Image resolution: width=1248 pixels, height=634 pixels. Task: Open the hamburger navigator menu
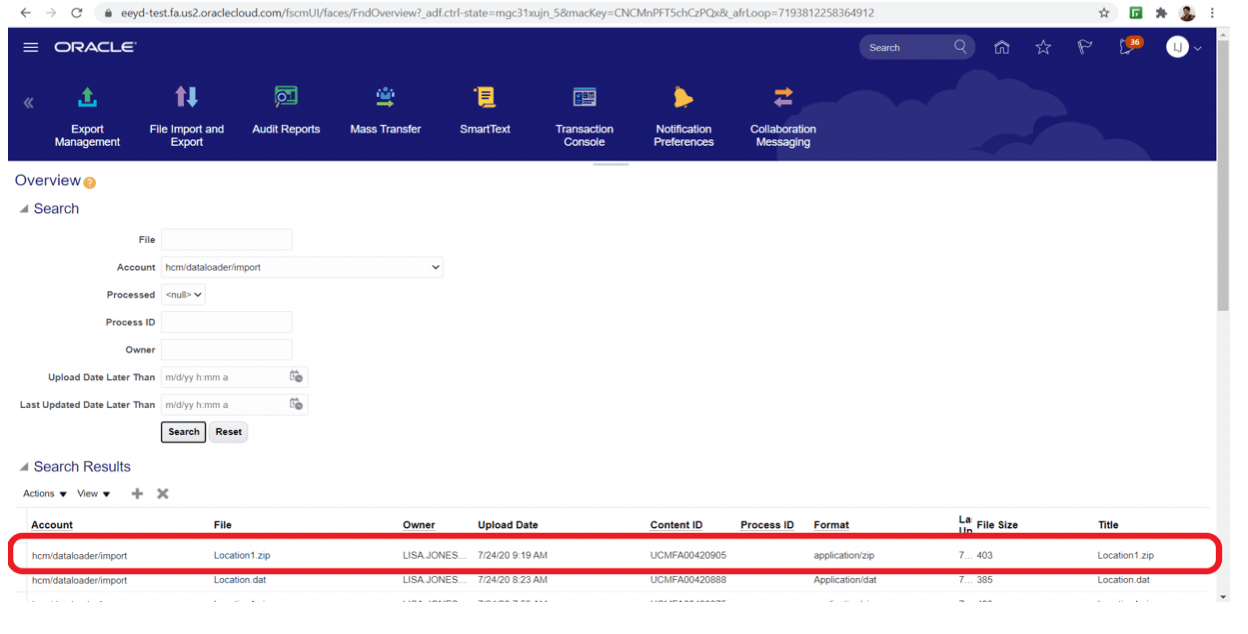pos(31,48)
